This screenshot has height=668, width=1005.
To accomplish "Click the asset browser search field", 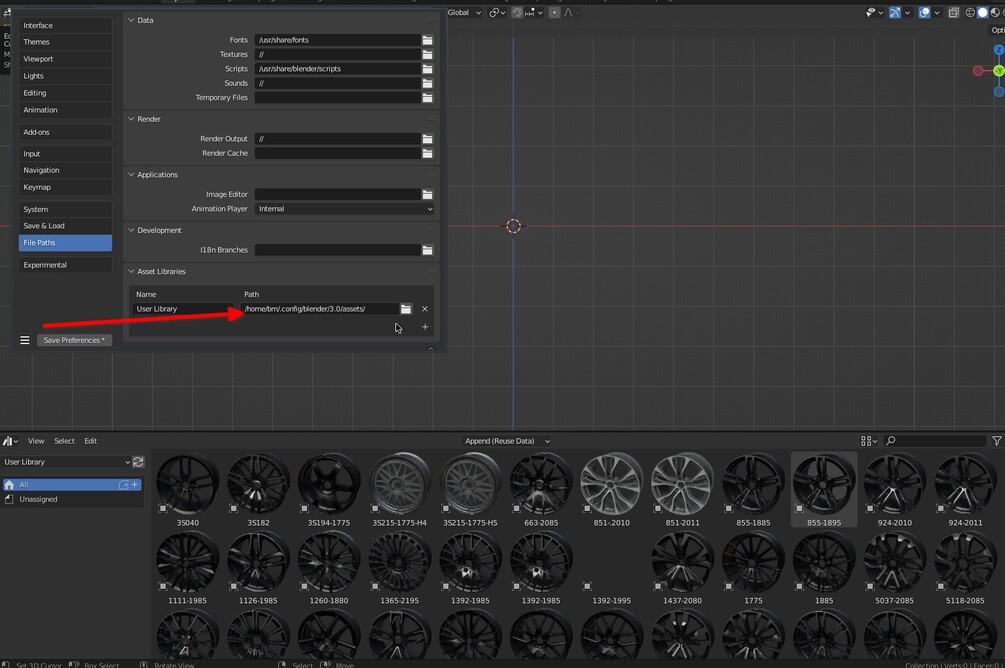I will coord(935,441).
